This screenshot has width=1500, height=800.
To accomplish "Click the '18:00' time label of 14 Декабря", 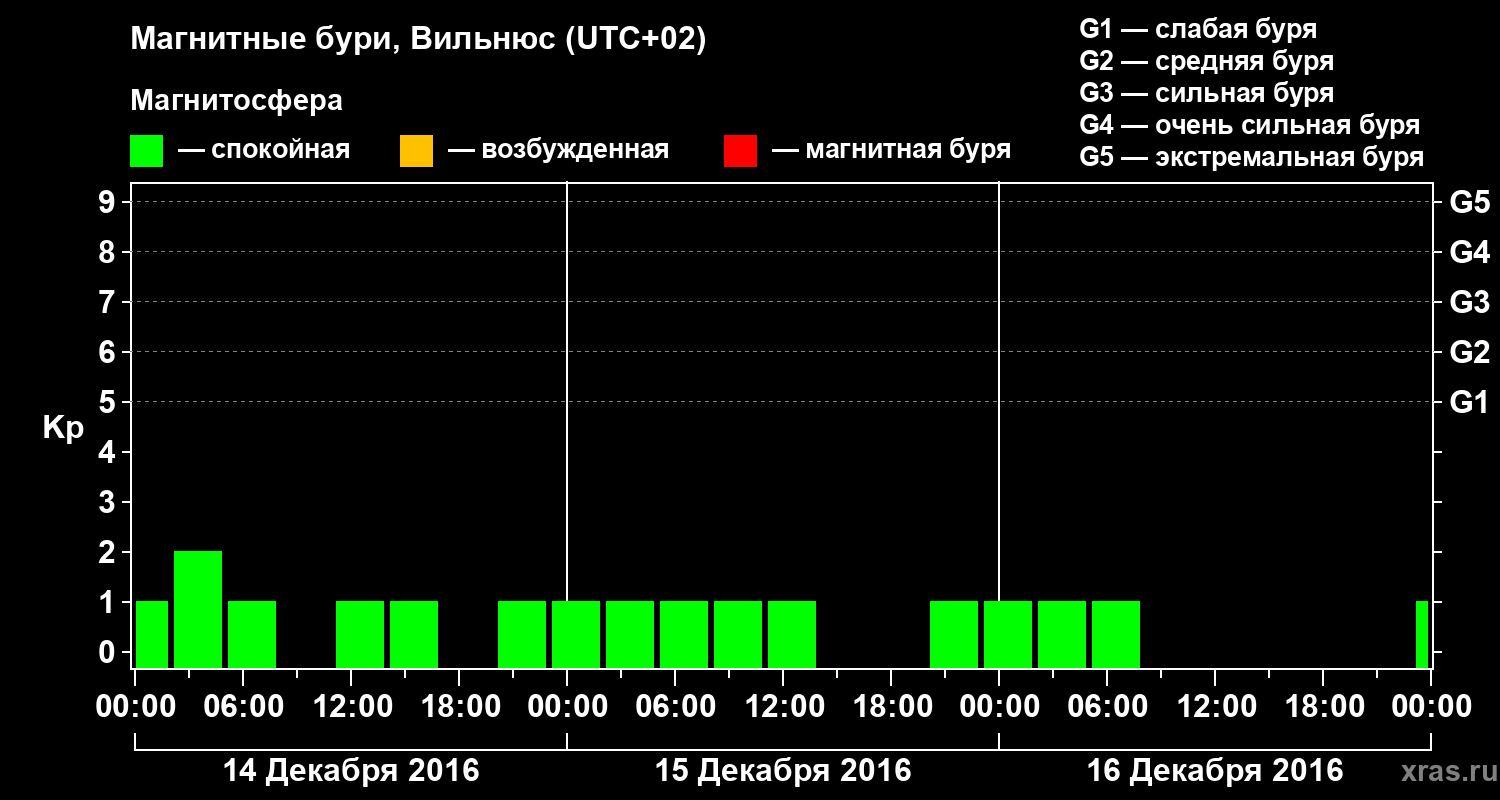I will 459,706.
